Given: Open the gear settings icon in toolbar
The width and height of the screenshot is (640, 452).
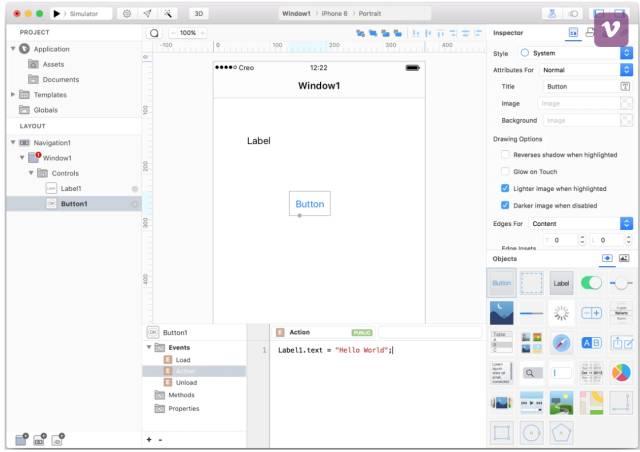Looking at the screenshot, I should tap(127, 13).
